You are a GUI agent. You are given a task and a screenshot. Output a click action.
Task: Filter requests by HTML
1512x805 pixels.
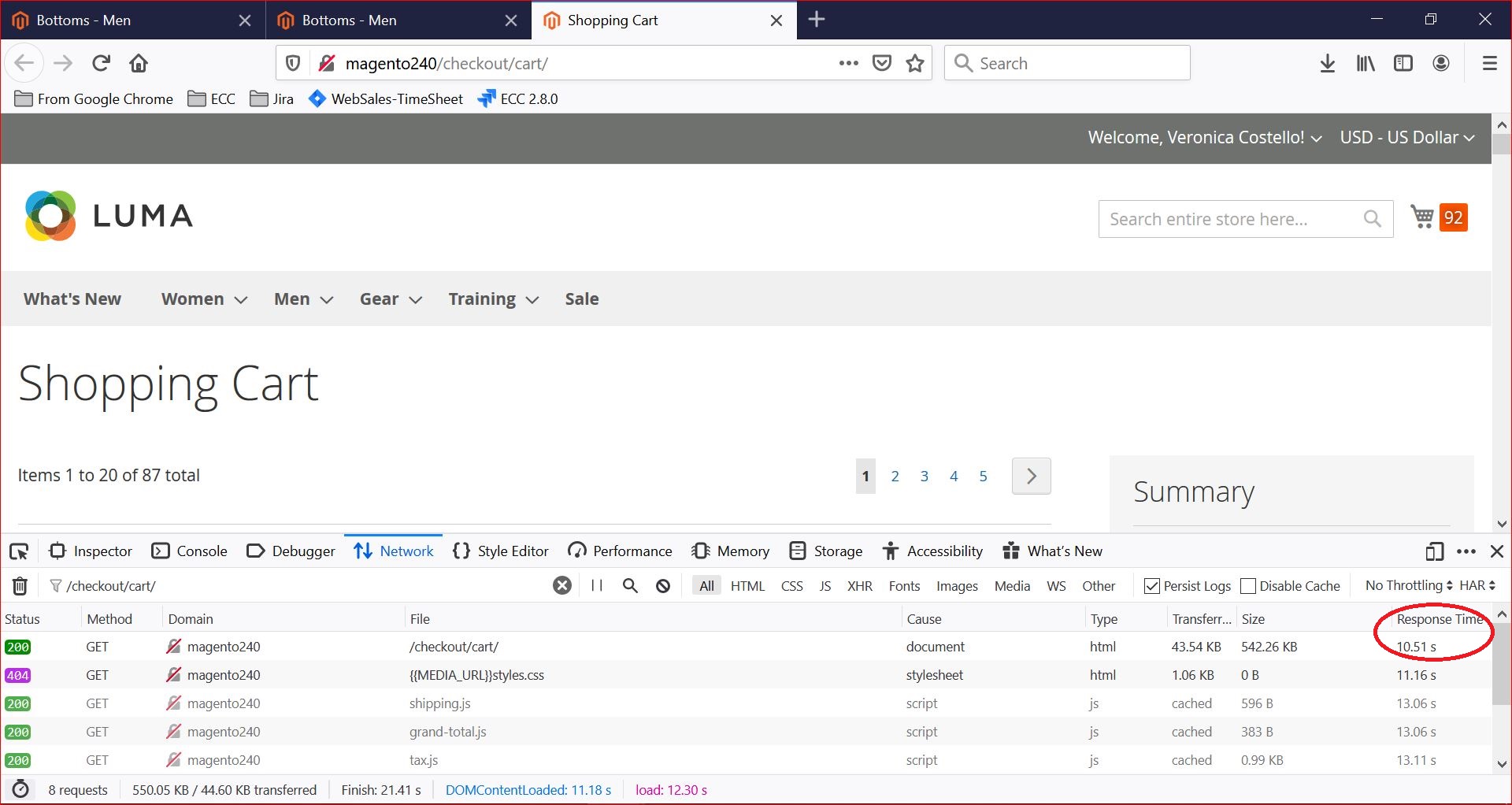[x=747, y=585]
